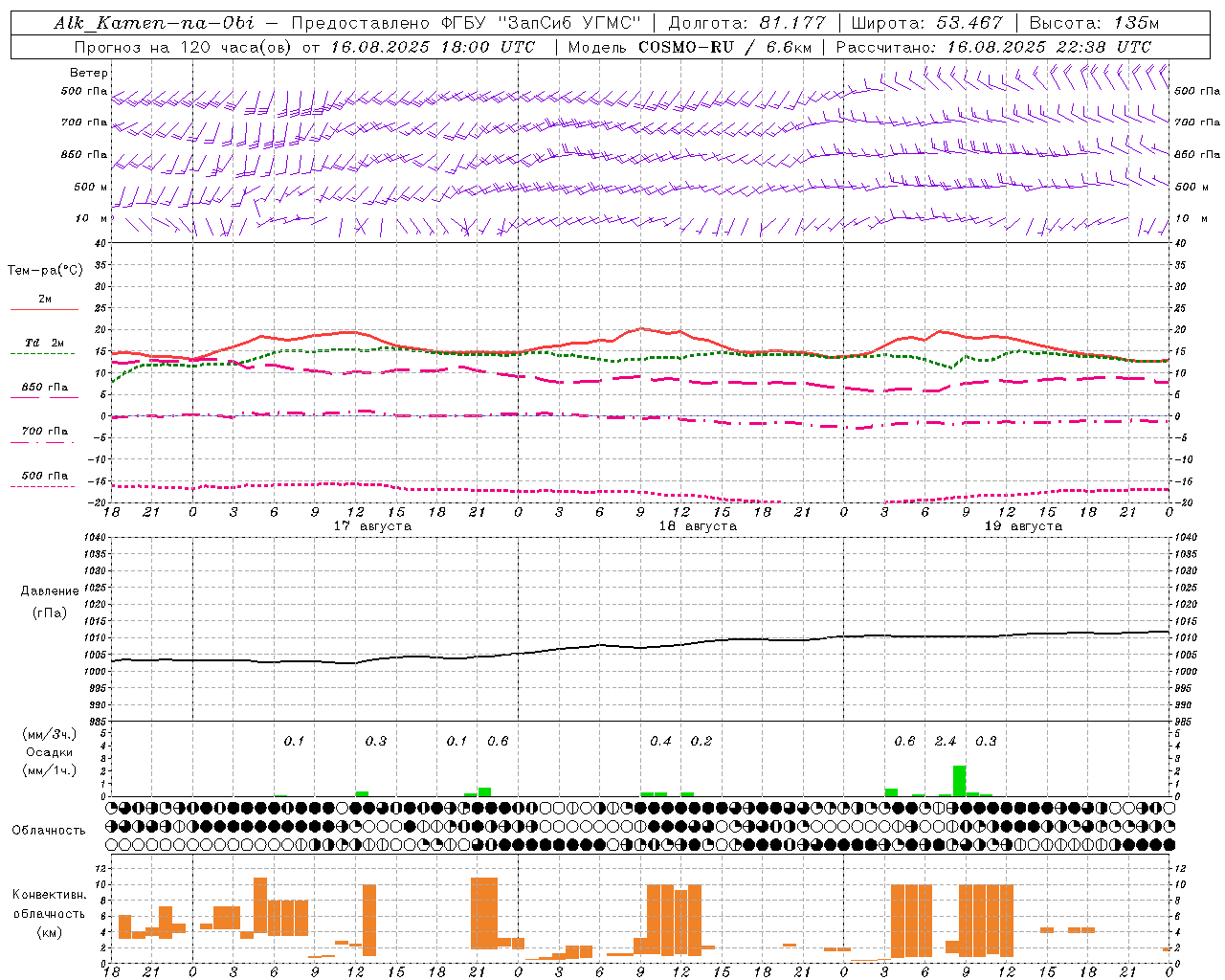The height and width of the screenshot is (980, 1225).
Task: Click the '(мм/1ч.)' unit label
Action: click(49, 770)
